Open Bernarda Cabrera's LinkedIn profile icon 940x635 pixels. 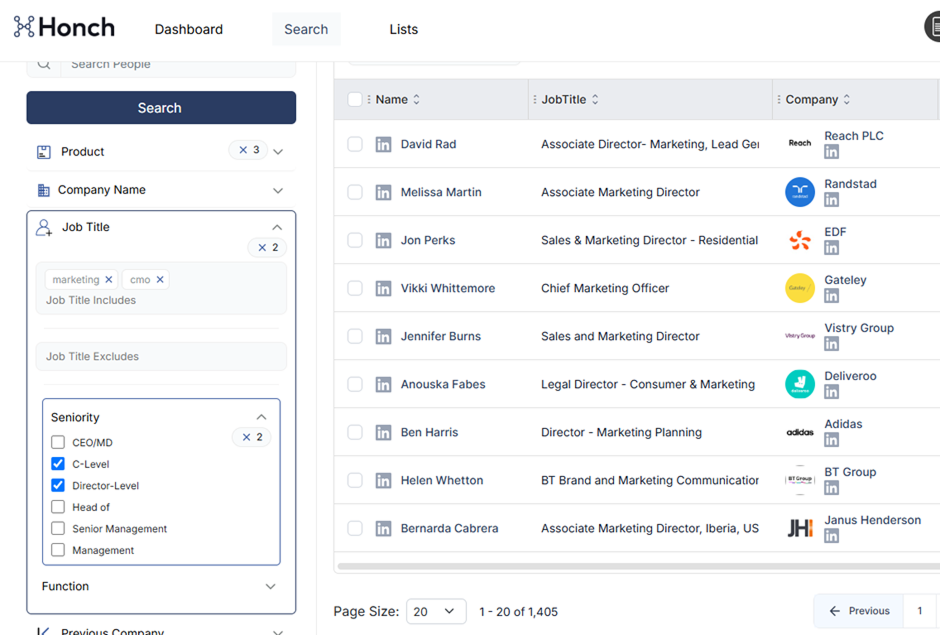(x=383, y=528)
